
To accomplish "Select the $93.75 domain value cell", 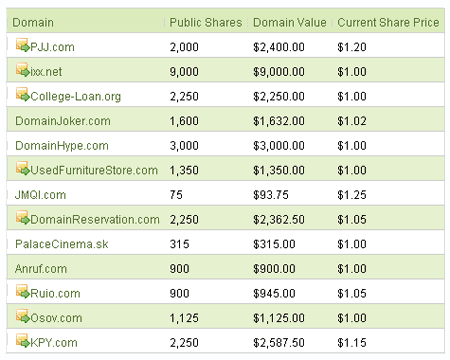I will (x=271, y=195).
